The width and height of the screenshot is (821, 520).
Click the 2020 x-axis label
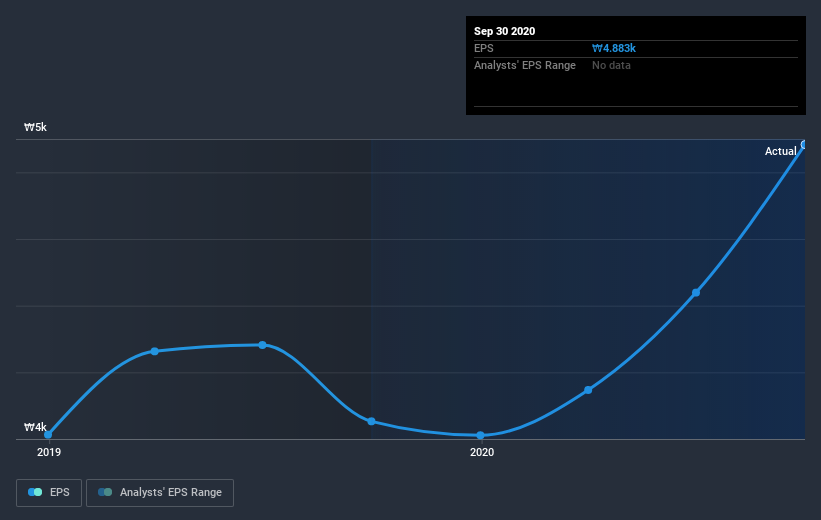tap(482, 452)
